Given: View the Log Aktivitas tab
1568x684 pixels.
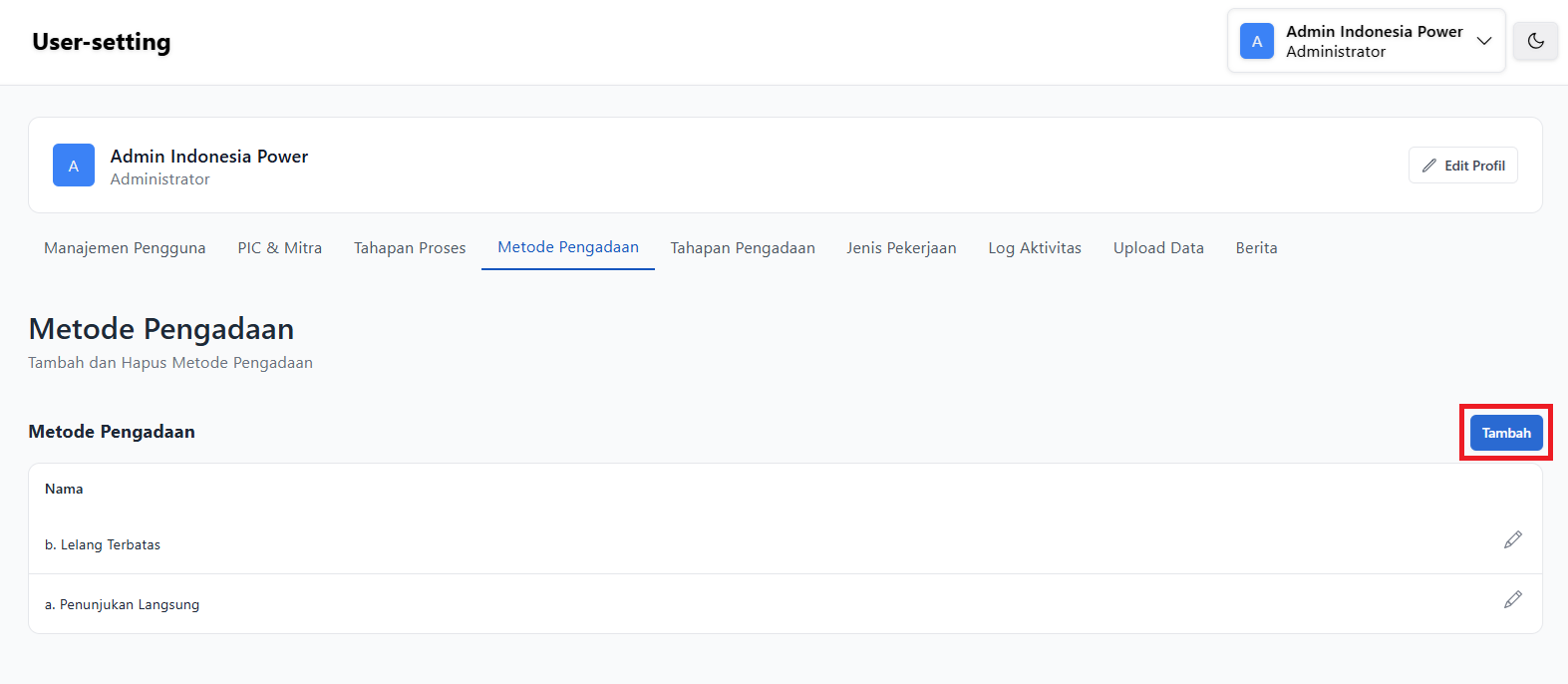Looking at the screenshot, I should click(1035, 248).
